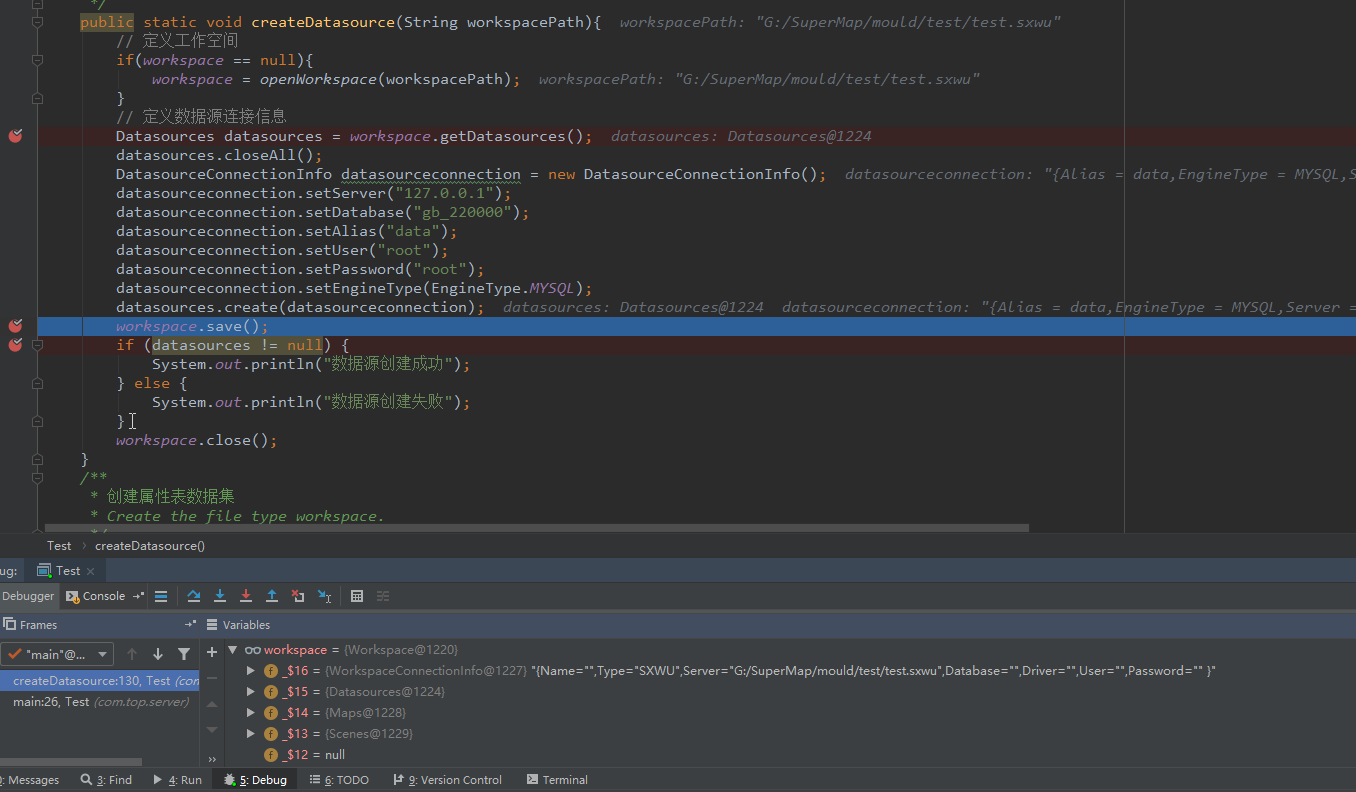1356x792 pixels.
Task: Click the Step Into icon
Action: click(x=220, y=596)
